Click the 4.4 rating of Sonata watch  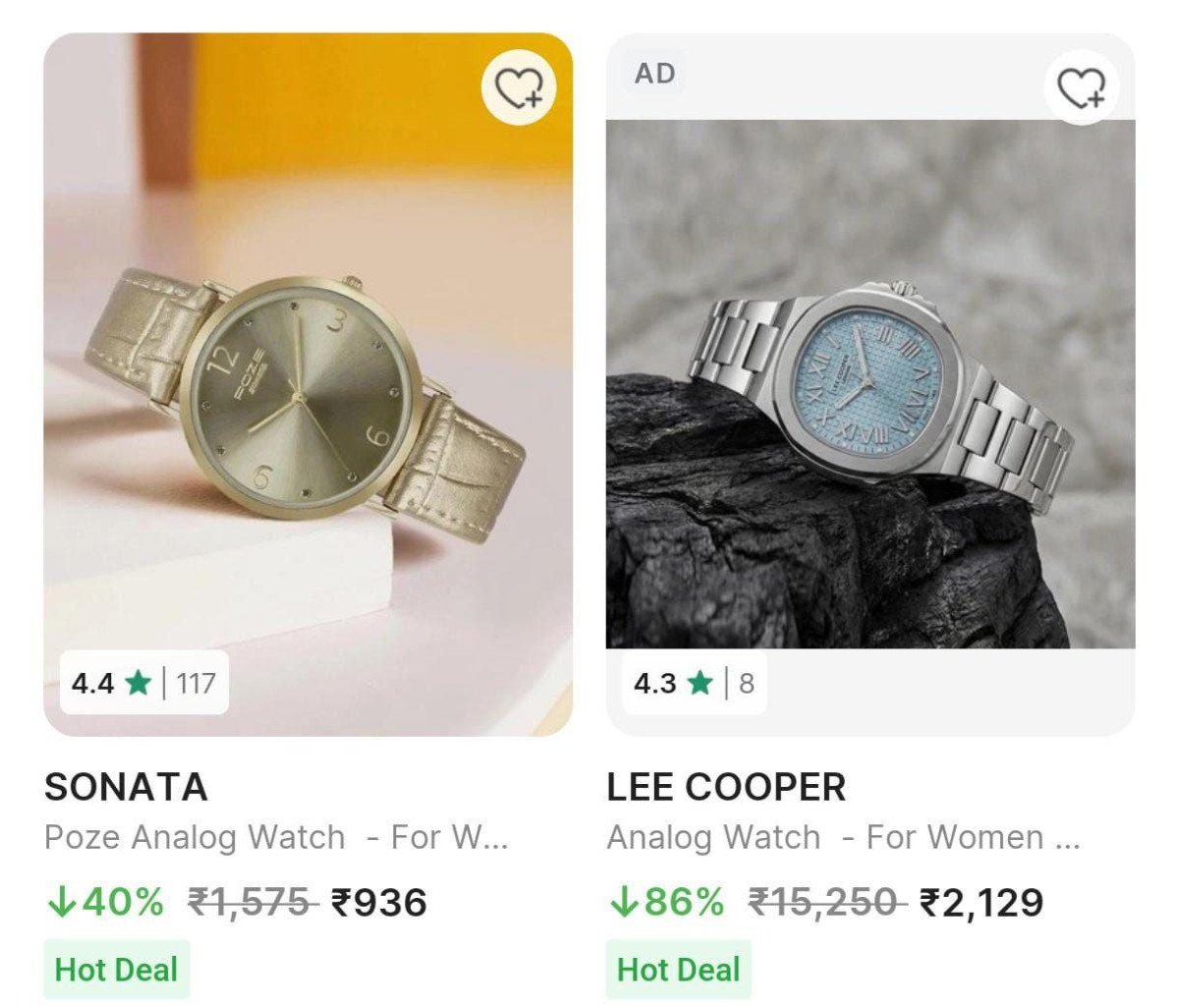[x=95, y=683]
